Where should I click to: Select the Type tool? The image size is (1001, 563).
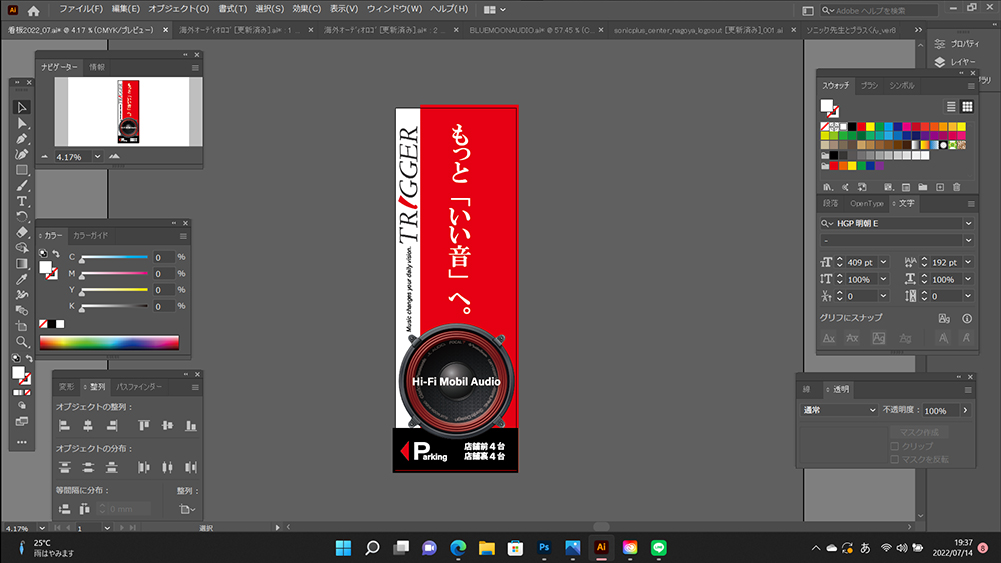pyautogui.click(x=22, y=201)
